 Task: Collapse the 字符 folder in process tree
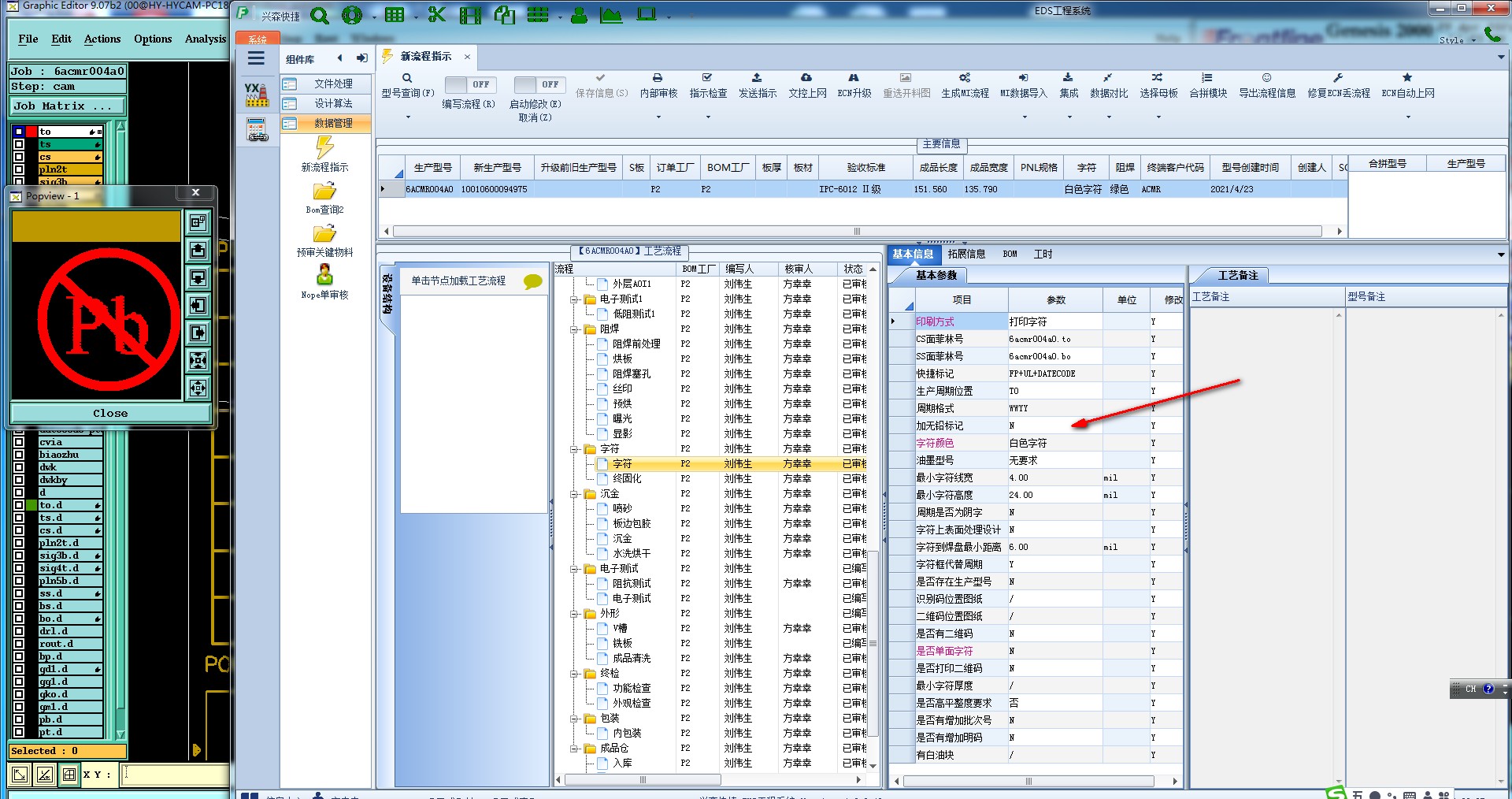tap(574, 449)
